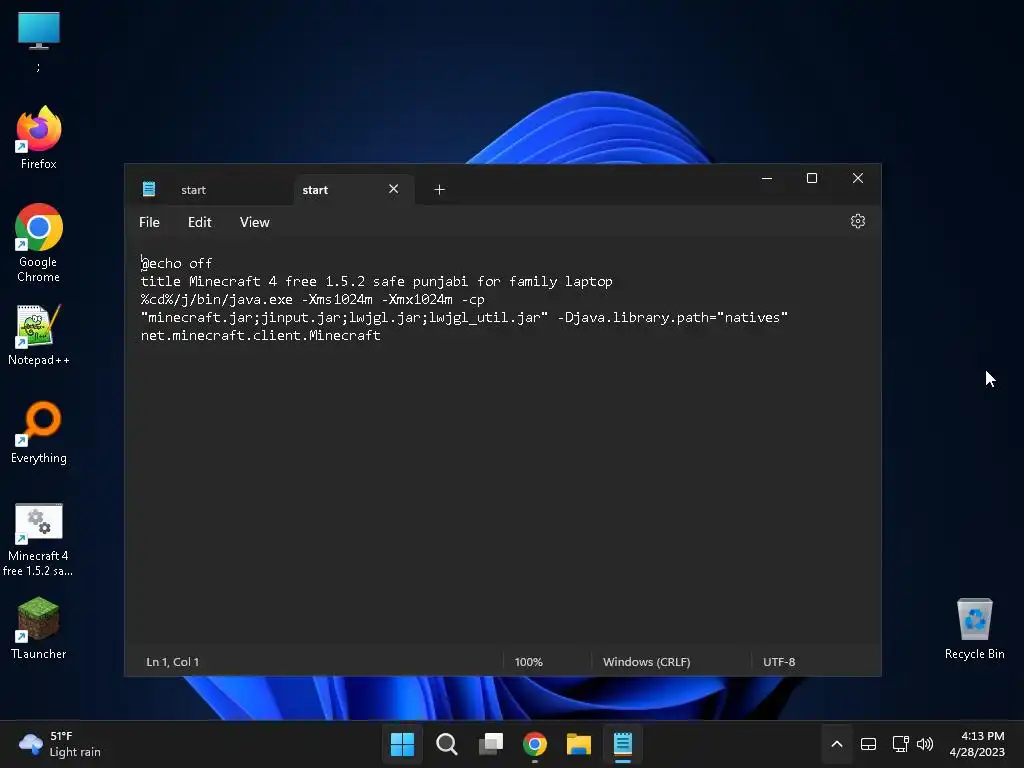Select the Firefox desktop shortcut

39,138
